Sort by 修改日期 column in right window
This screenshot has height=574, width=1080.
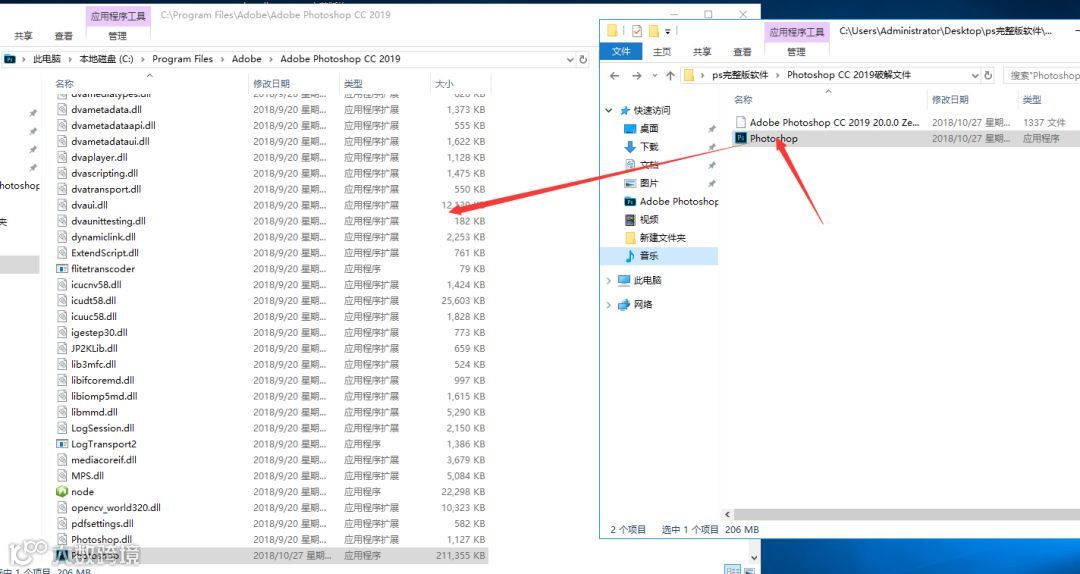click(x=950, y=100)
